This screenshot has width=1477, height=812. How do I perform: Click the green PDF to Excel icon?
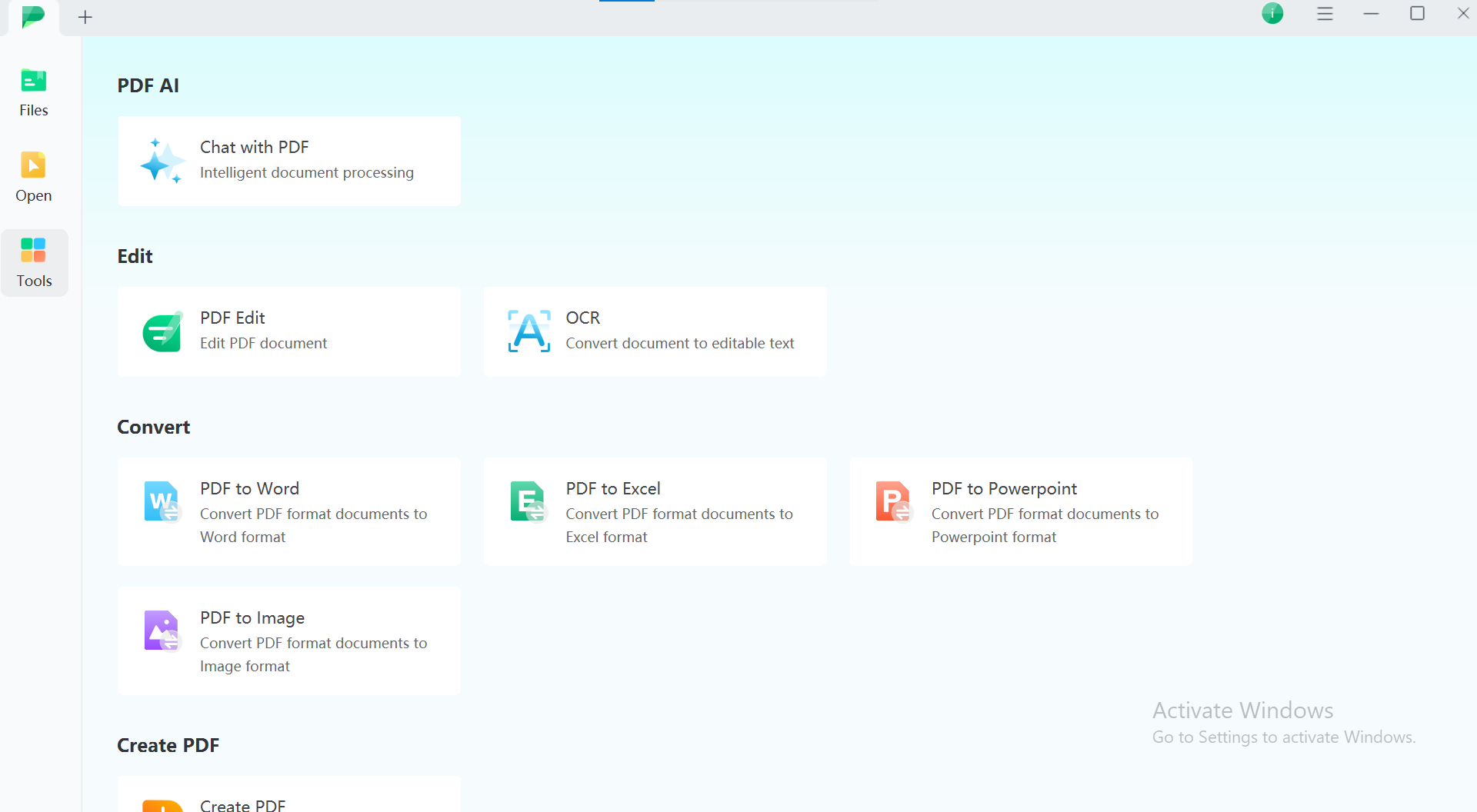(528, 501)
